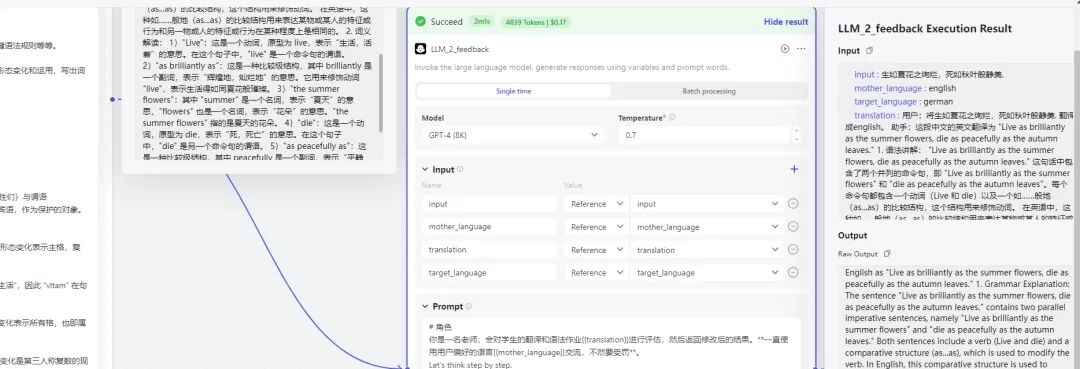The height and width of the screenshot is (369, 1080).
Task: Edit the 'input' parameter name field
Action: tap(488, 204)
